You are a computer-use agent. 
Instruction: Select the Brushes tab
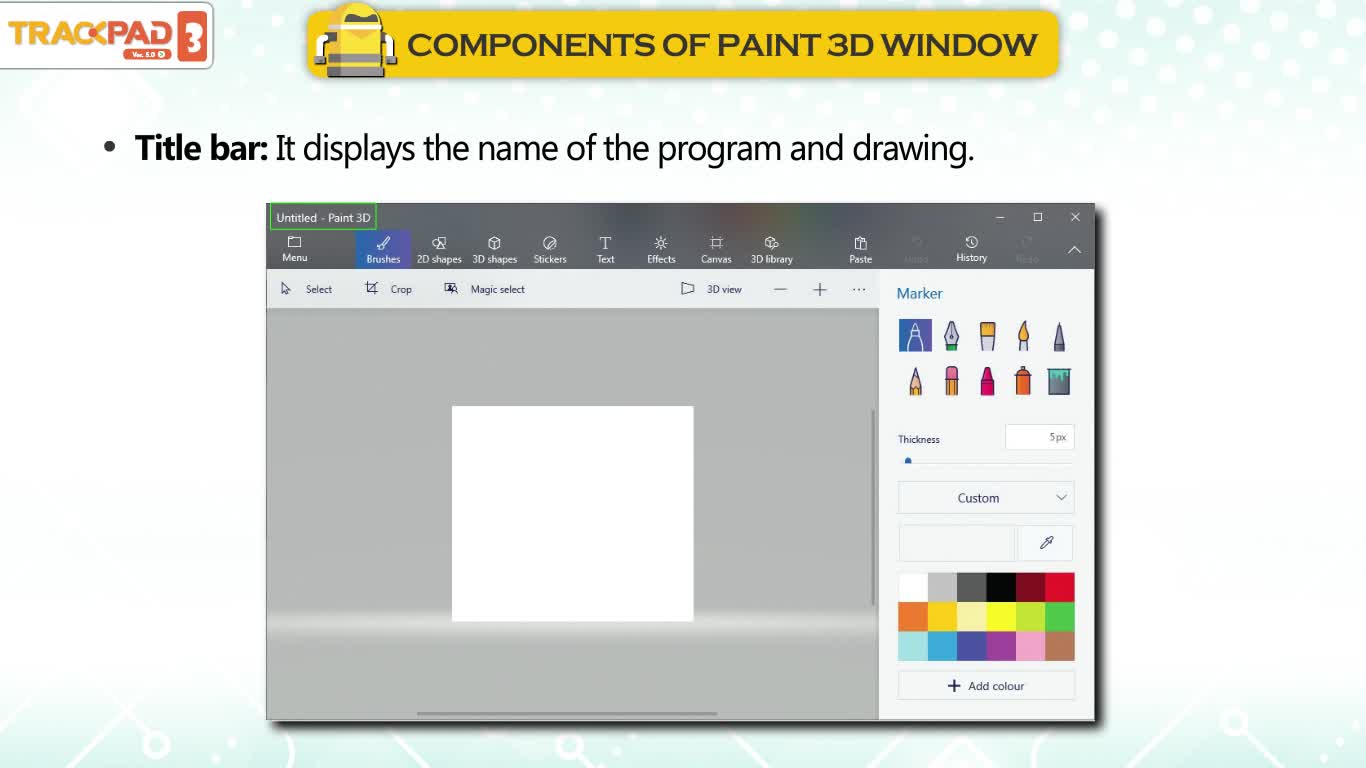click(383, 249)
